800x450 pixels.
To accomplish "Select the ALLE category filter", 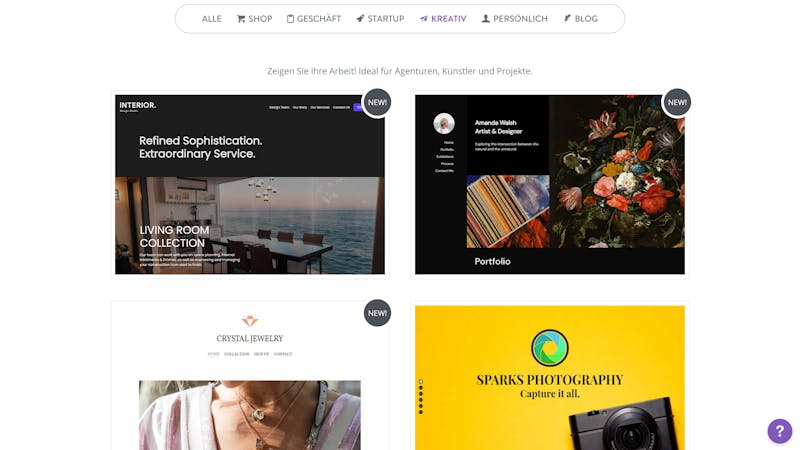I will click(x=211, y=19).
